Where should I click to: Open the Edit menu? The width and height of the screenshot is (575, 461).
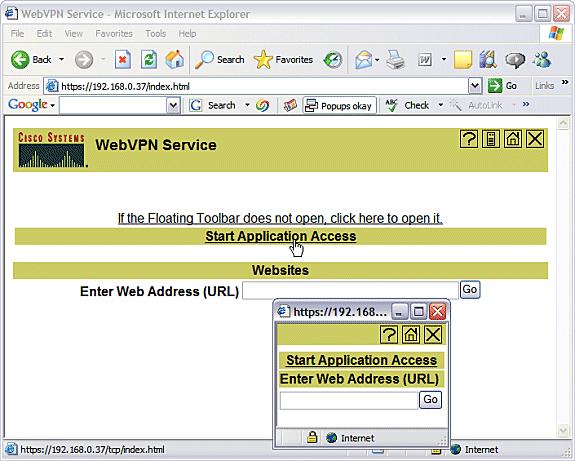[44, 34]
